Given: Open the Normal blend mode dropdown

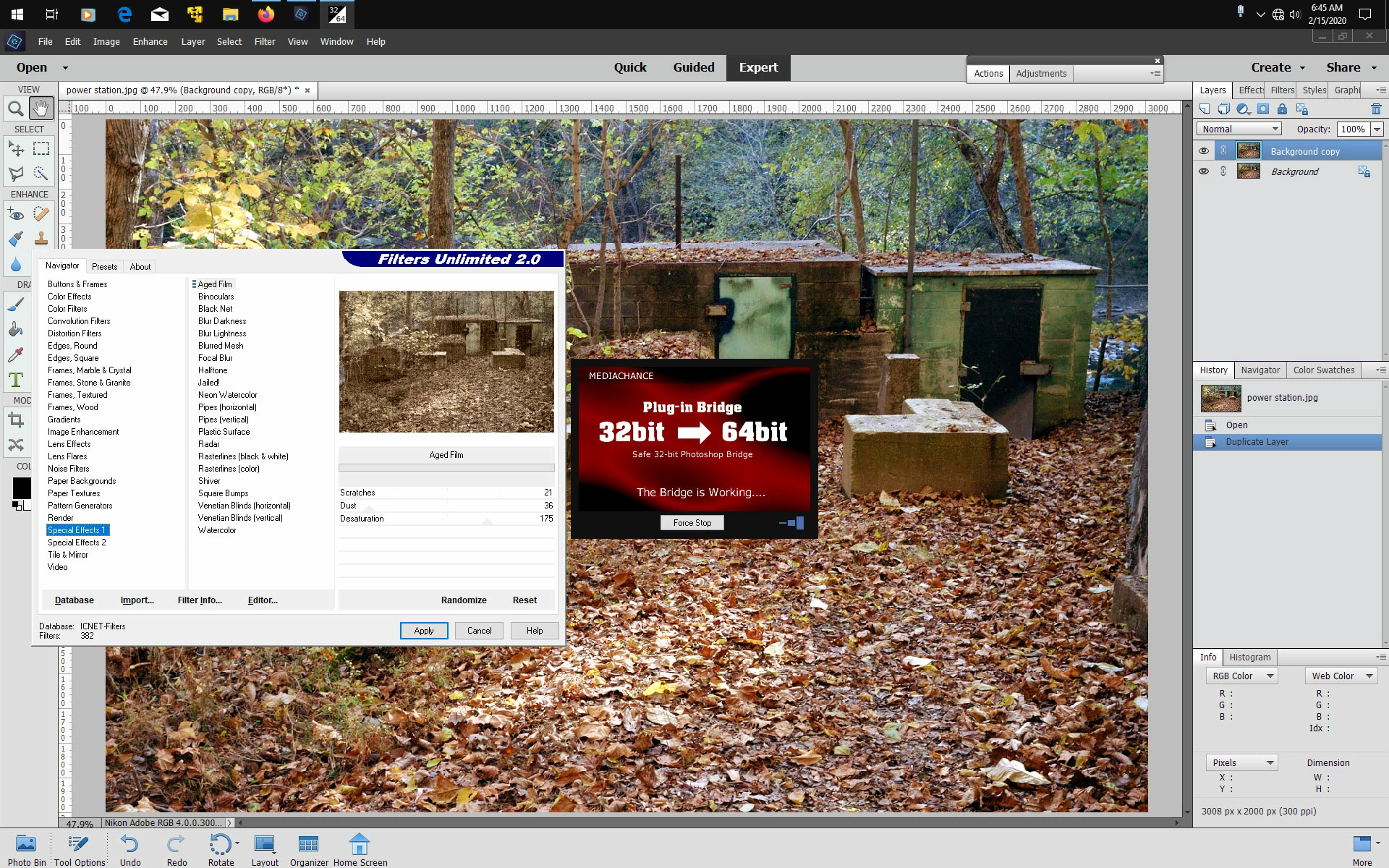Looking at the screenshot, I should (1239, 129).
